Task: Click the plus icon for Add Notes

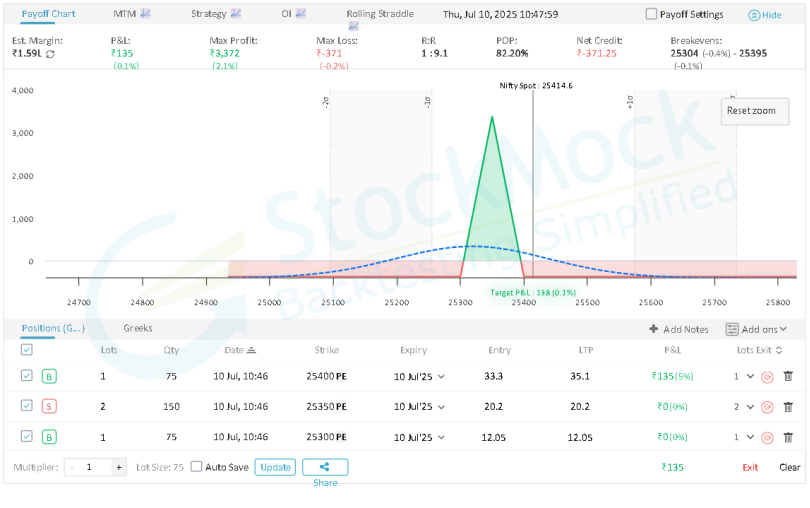Action: click(x=653, y=329)
